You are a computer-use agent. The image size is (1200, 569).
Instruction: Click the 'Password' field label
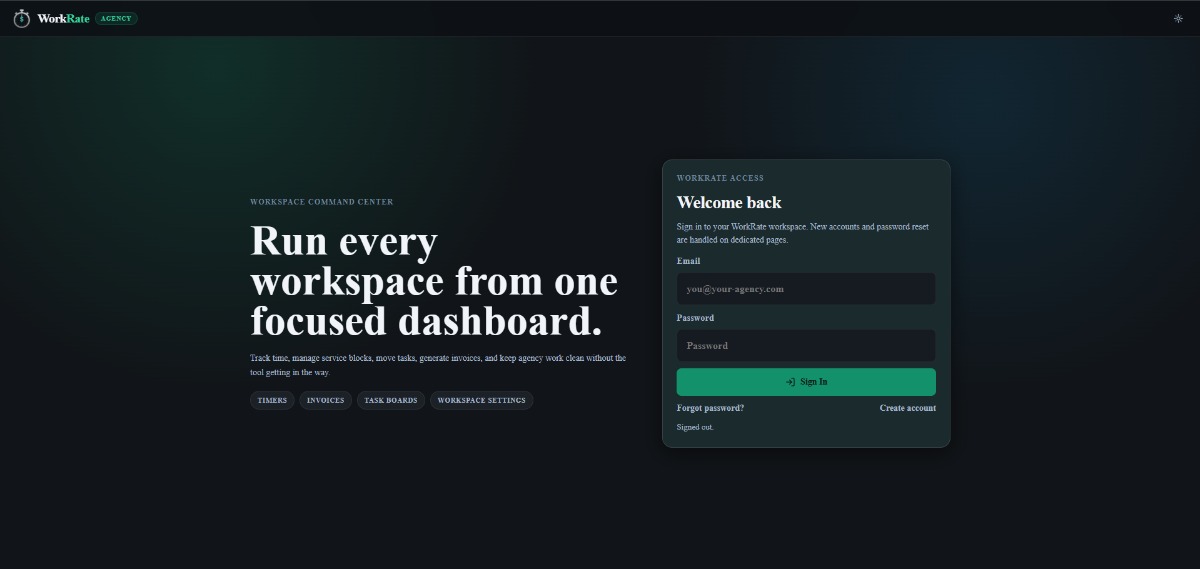(x=695, y=318)
